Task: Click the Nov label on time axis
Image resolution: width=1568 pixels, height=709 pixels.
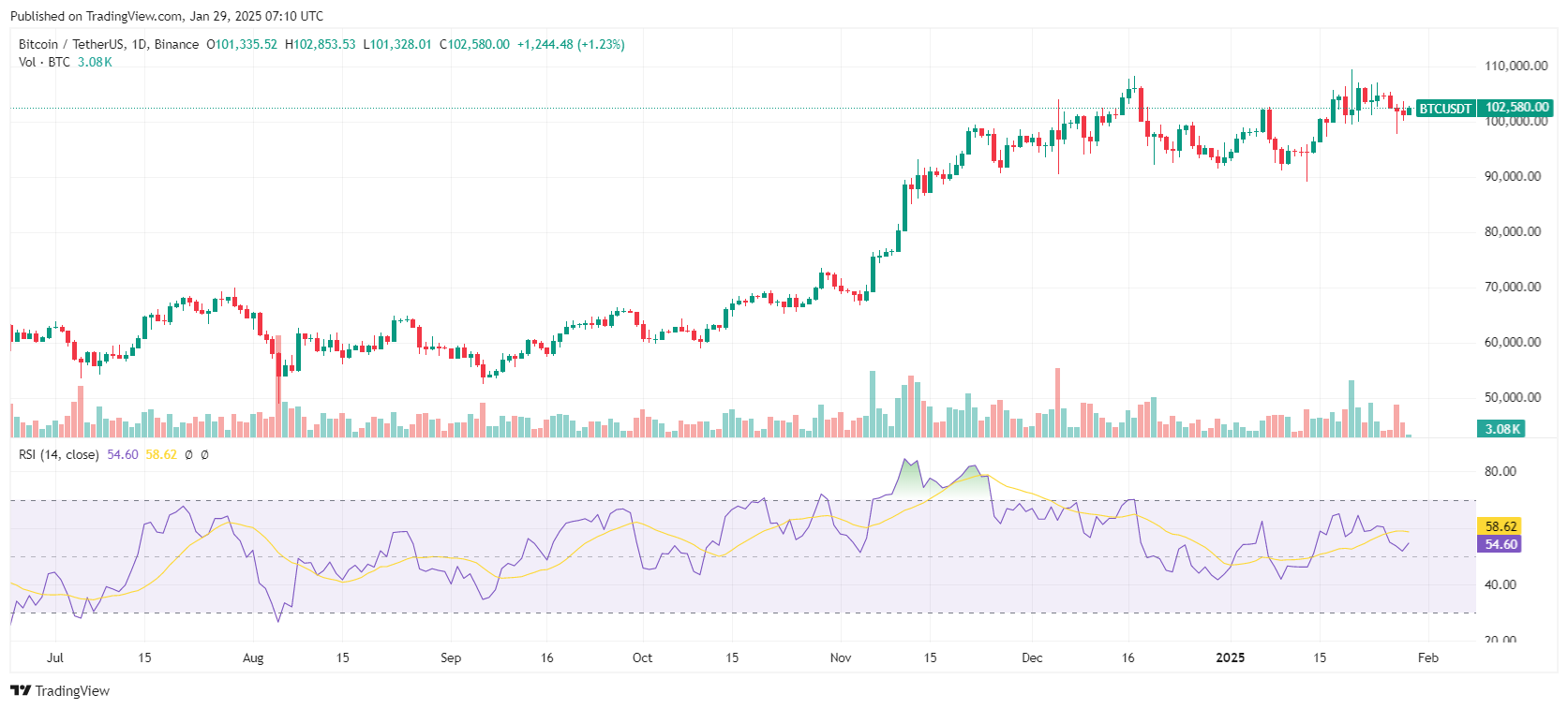Action: [841, 657]
